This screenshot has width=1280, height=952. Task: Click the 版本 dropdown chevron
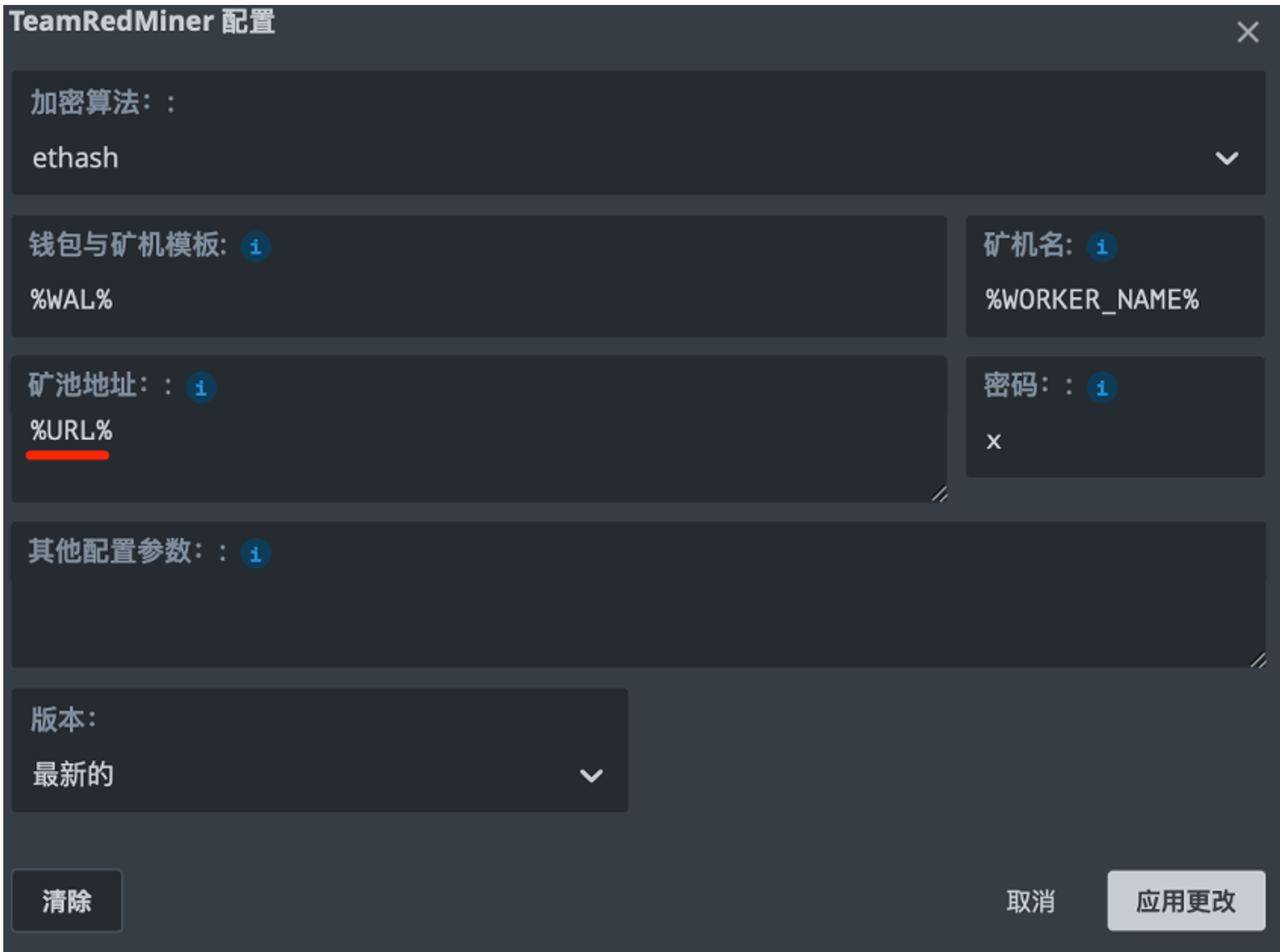[x=591, y=774]
